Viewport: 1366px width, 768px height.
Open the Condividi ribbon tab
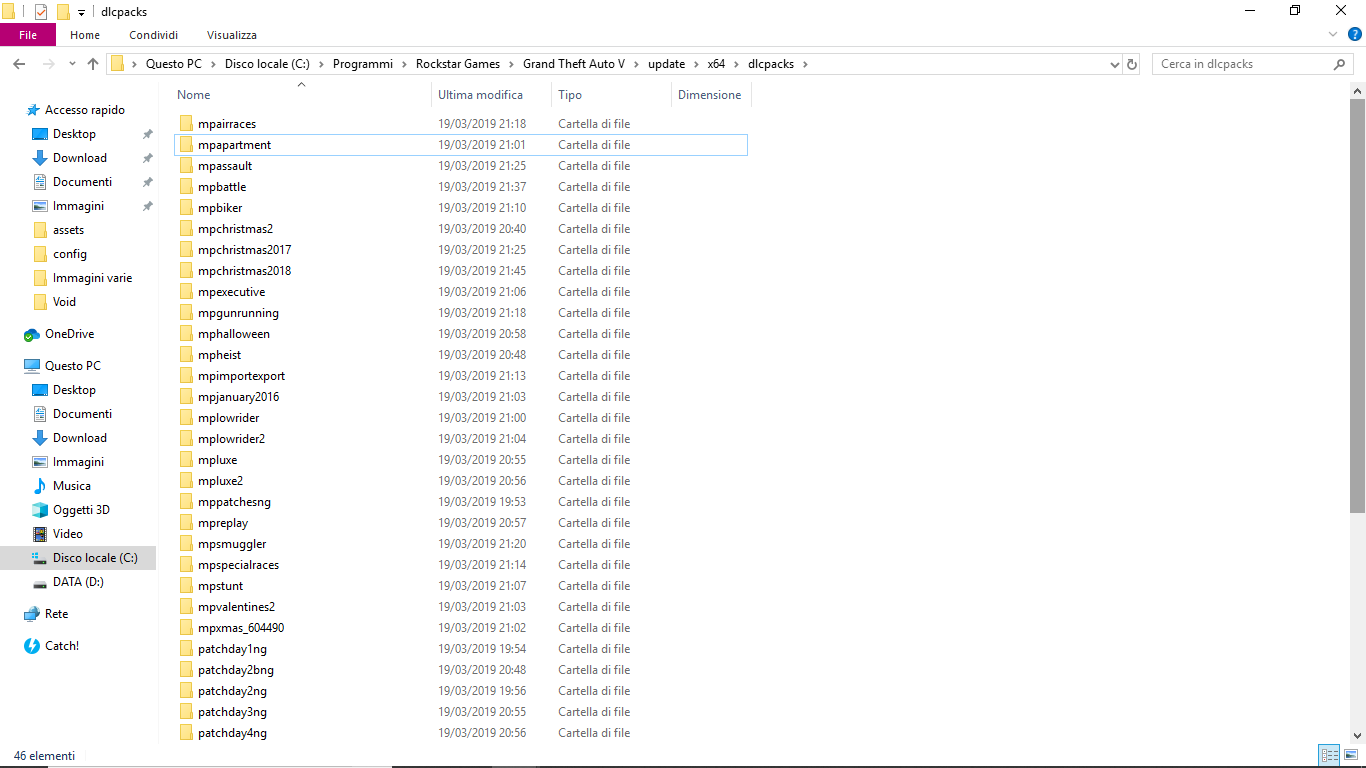click(x=153, y=35)
